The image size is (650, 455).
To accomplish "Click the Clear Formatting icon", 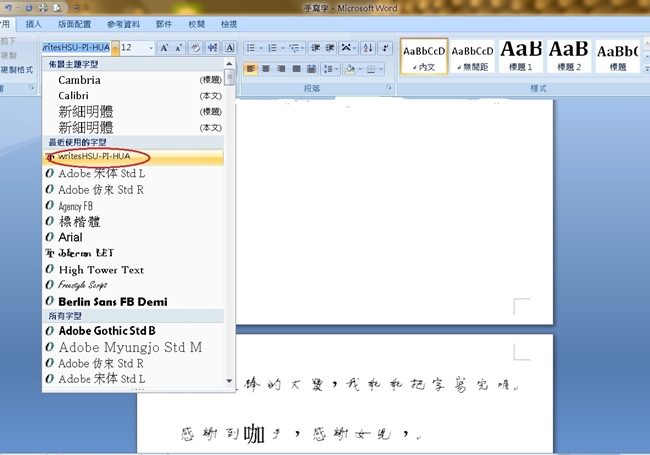I will (x=195, y=48).
